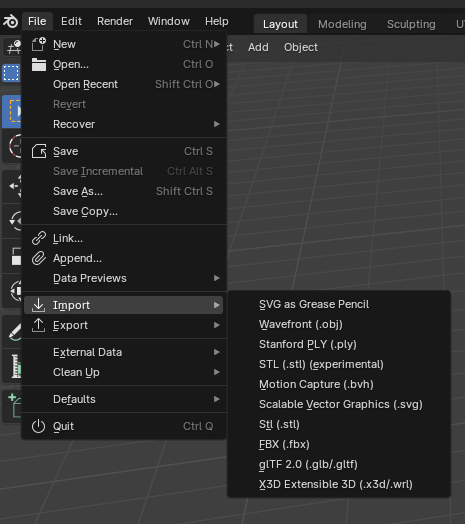The width and height of the screenshot is (465, 524).
Task: Select the Select Box tool icon
Action: pyautogui.click(x=12, y=111)
